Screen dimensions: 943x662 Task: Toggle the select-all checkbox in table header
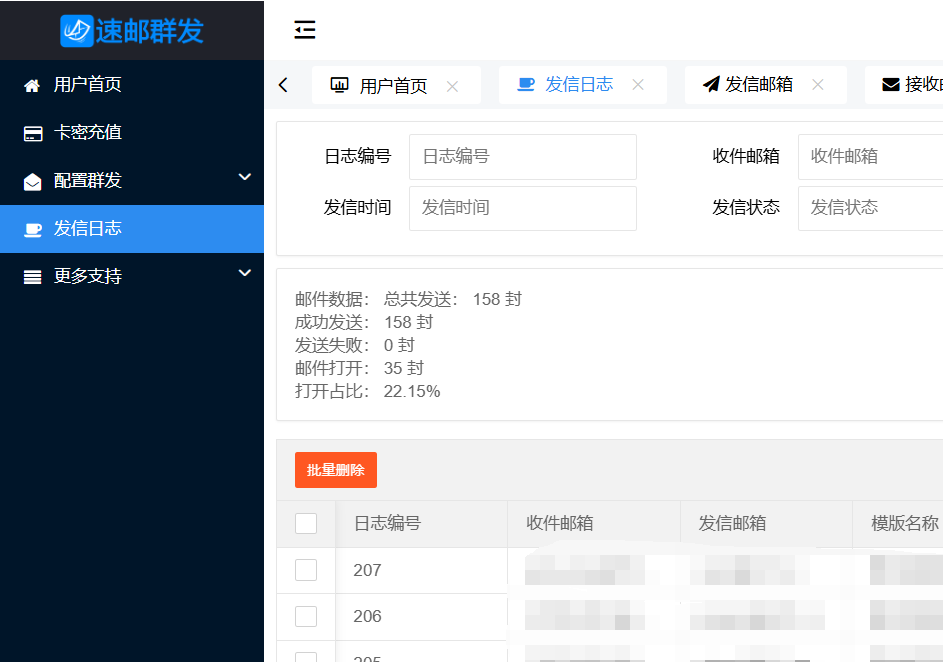pos(305,522)
